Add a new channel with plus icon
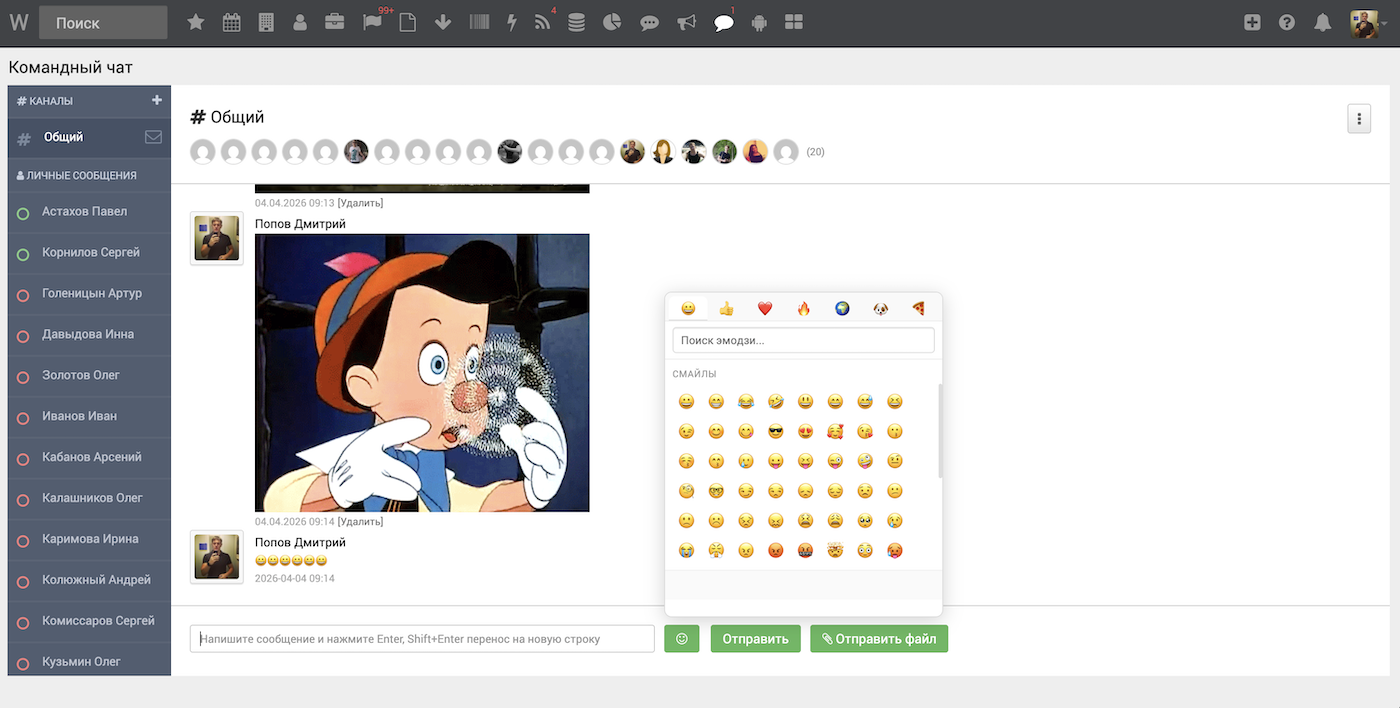Viewport: 1400px width, 708px height. 156,100
